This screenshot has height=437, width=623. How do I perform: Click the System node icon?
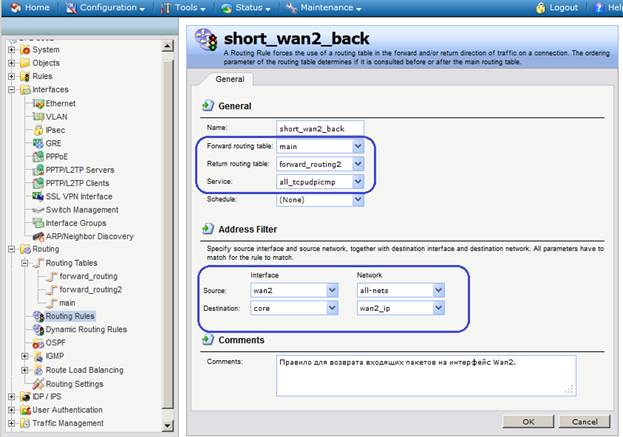point(25,50)
